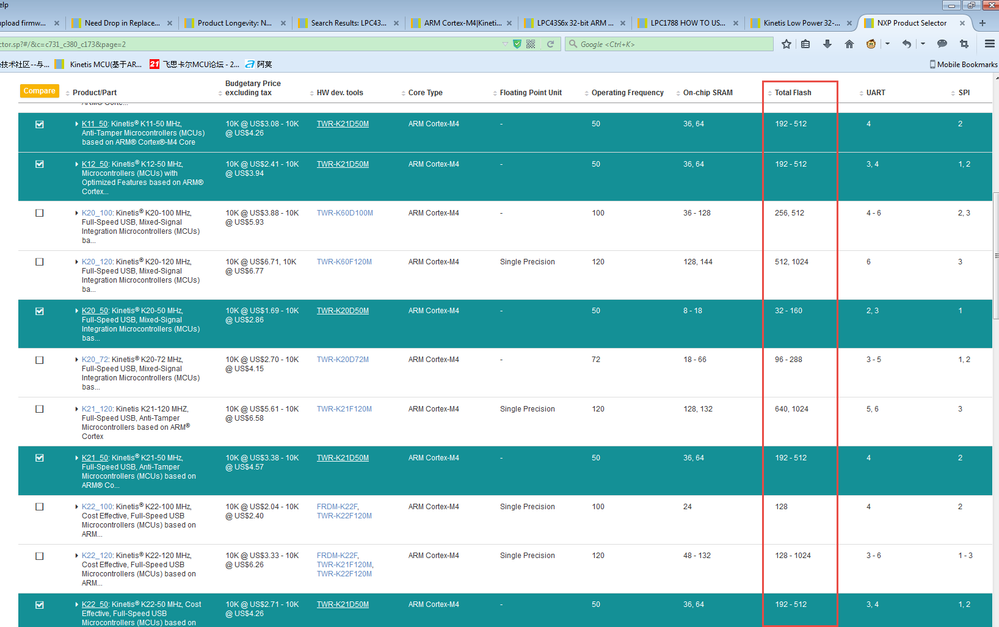Open the K20_120 product link
999x627 pixels.
click(x=97, y=262)
